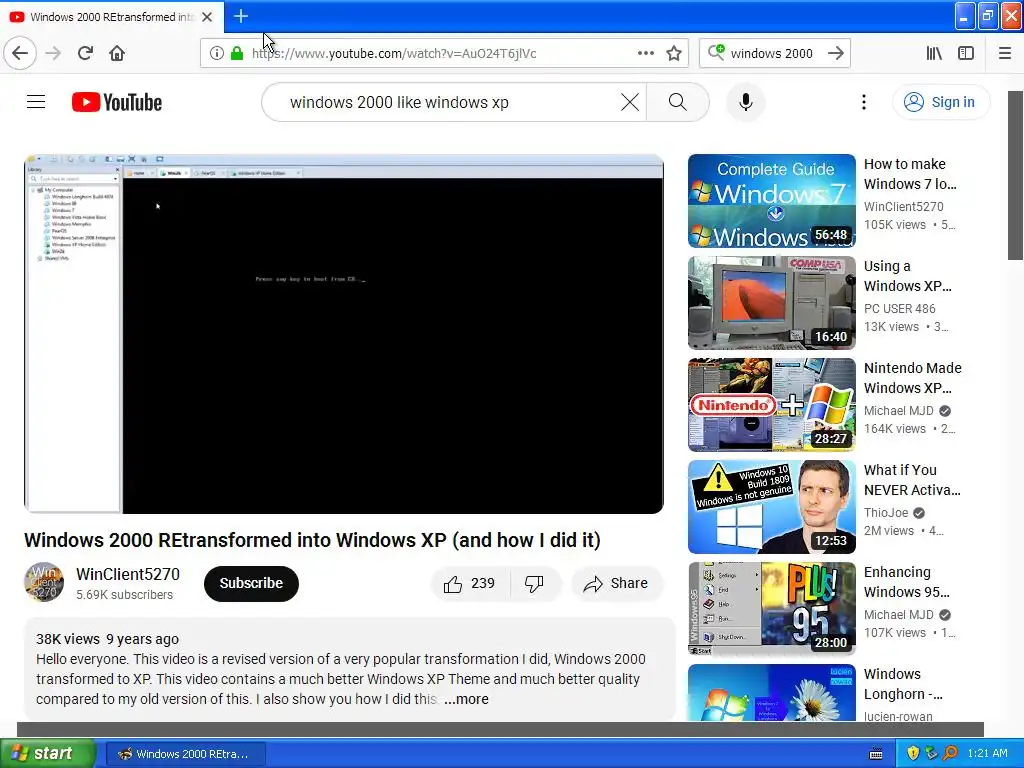The image size is (1024, 768).
Task: Open WinClient5270 channel avatar
Action: pos(44,582)
